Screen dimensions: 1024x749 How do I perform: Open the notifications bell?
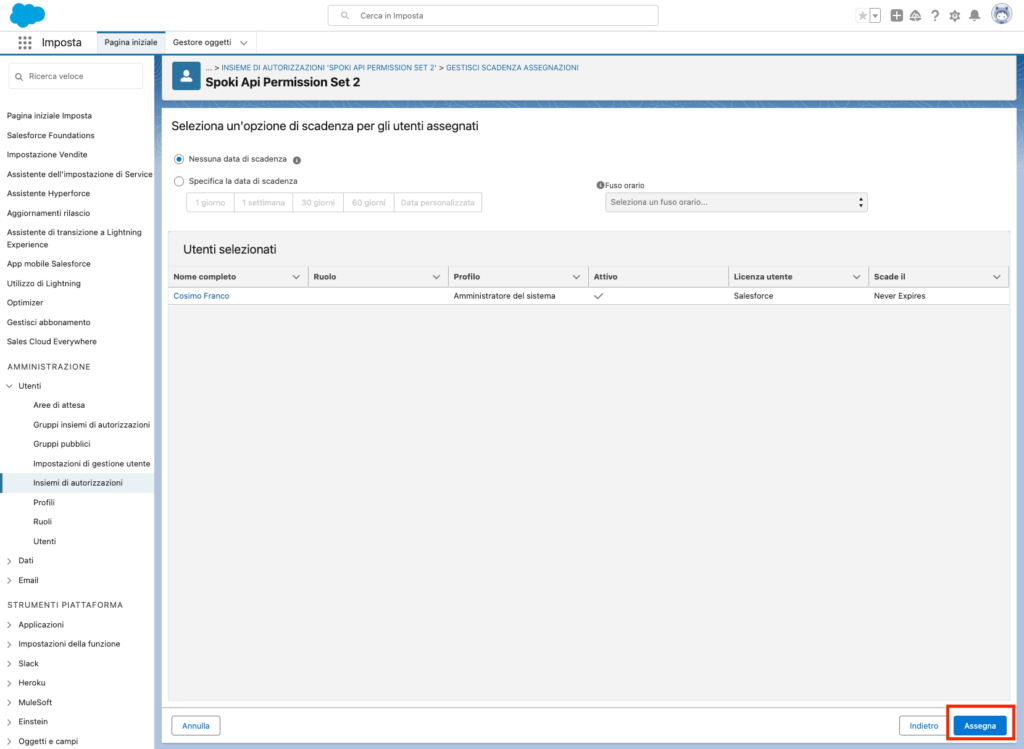(x=974, y=16)
